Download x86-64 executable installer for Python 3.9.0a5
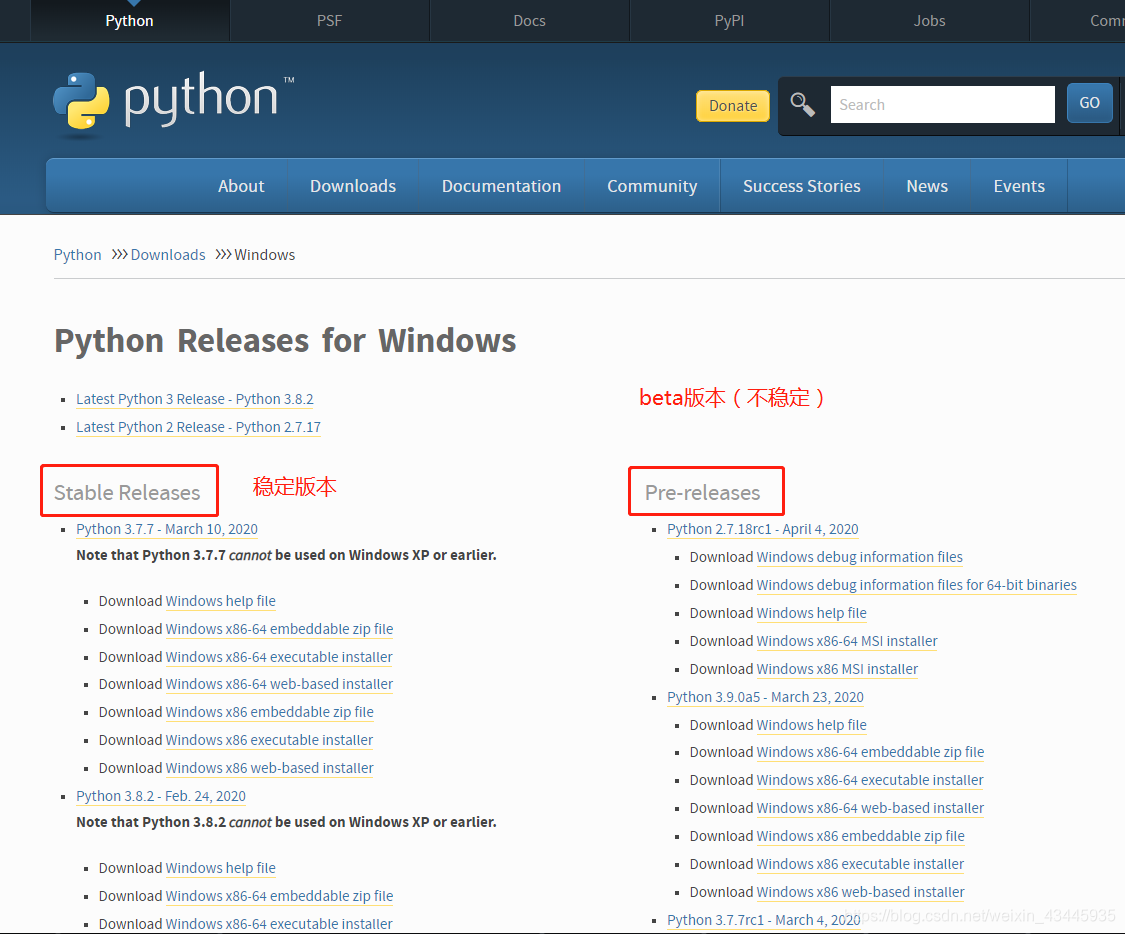 (x=870, y=780)
